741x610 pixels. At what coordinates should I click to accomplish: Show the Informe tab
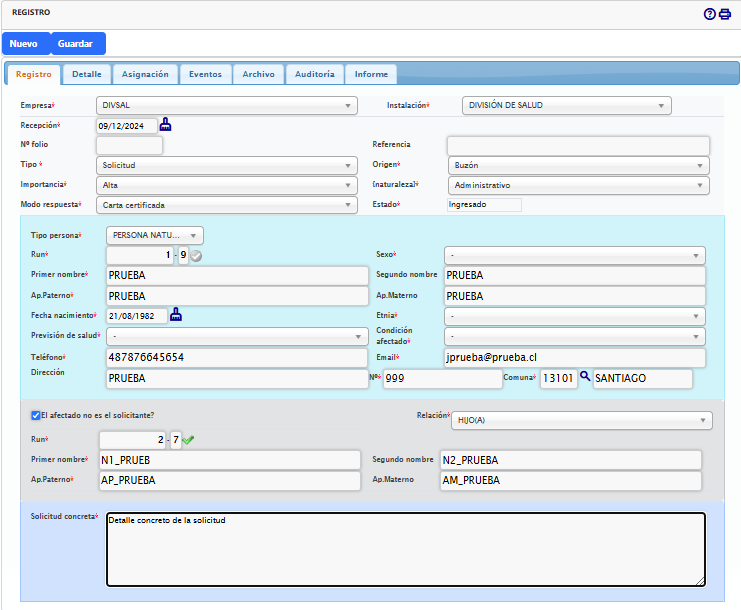[371, 74]
